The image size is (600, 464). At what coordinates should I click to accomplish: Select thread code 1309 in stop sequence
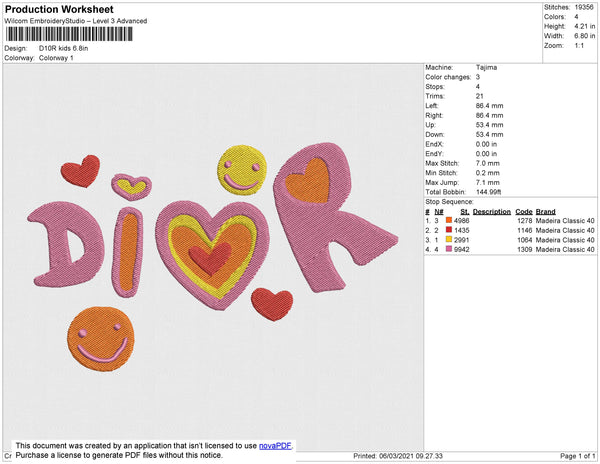[525, 249]
